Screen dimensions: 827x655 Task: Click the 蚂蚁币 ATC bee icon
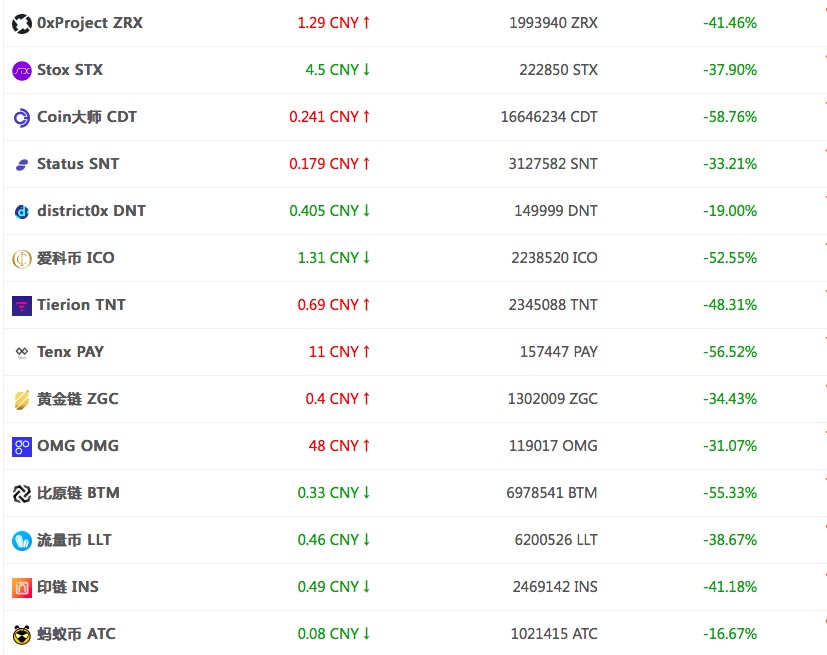click(22, 634)
